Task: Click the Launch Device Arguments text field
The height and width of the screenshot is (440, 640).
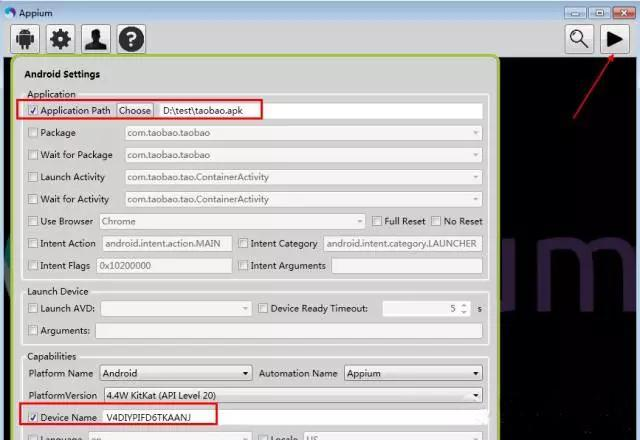Action: coord(289,331)
